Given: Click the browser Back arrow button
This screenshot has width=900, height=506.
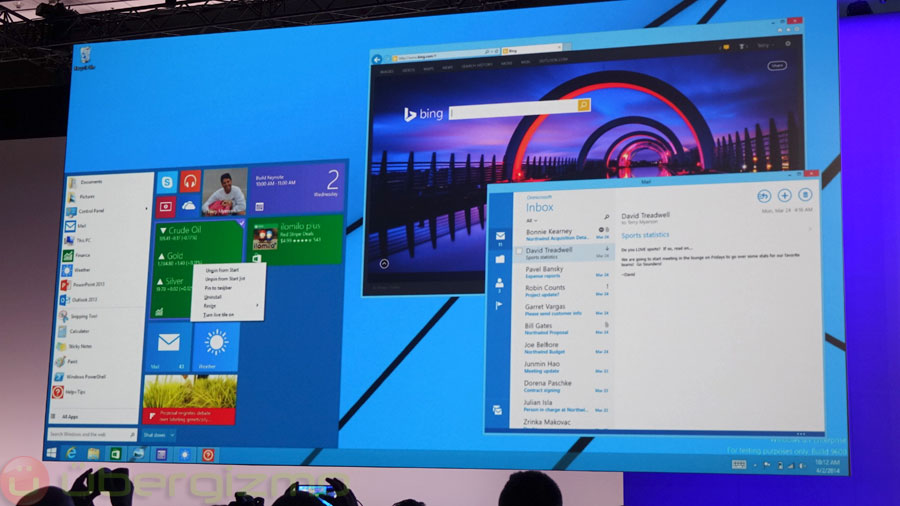Looking at the screenshot, I should click(377, 59).
